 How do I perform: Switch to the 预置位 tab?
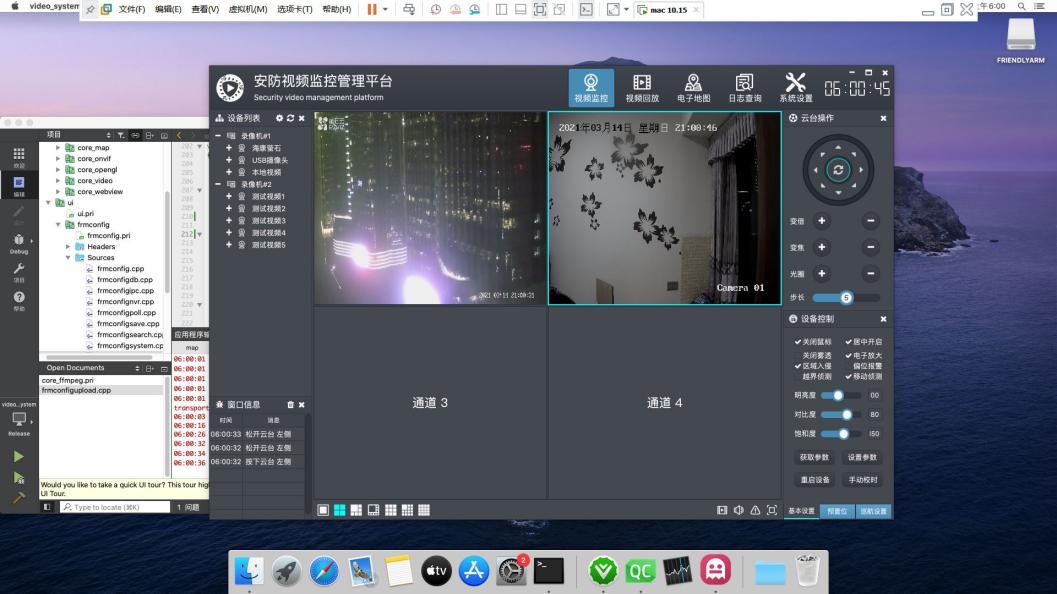pos(836,511)
